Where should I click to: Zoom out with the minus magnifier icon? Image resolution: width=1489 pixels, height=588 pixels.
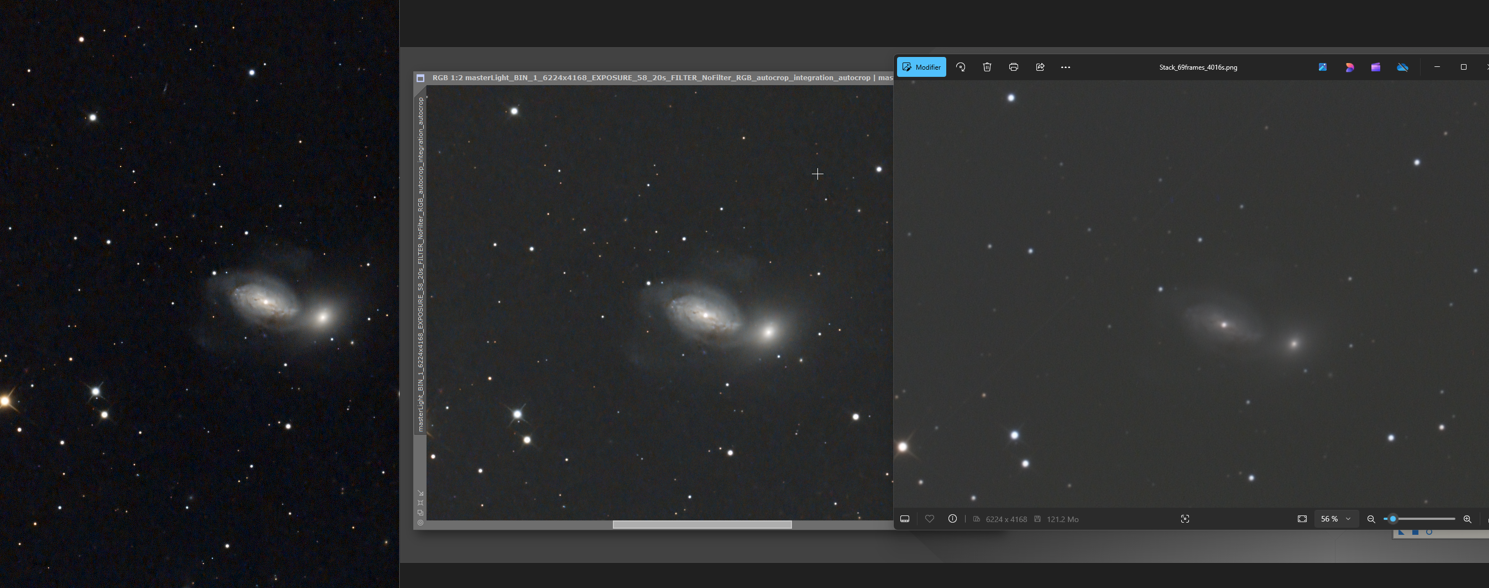point(1371,519)
